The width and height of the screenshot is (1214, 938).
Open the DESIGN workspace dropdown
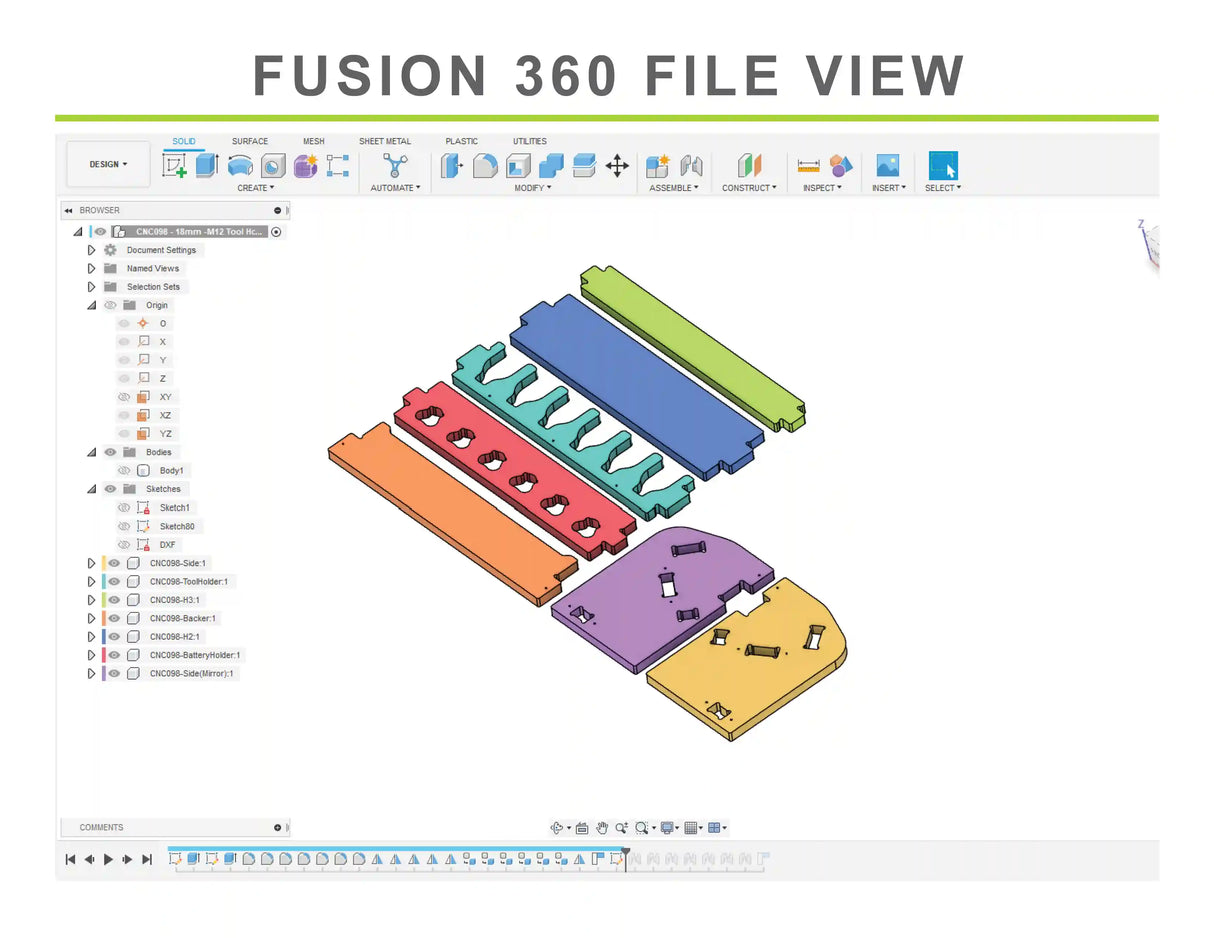tap(109, 165)
